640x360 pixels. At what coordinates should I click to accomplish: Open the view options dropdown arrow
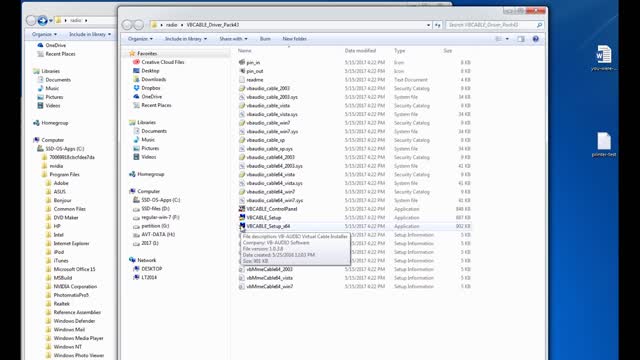coord(507,39)
